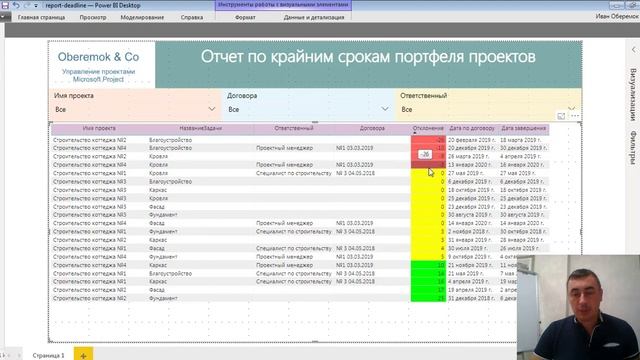The height and width of the screenshot is (360, 640).
Task: Click Кровля in the коттеджа №1 row
Action: 158,173
